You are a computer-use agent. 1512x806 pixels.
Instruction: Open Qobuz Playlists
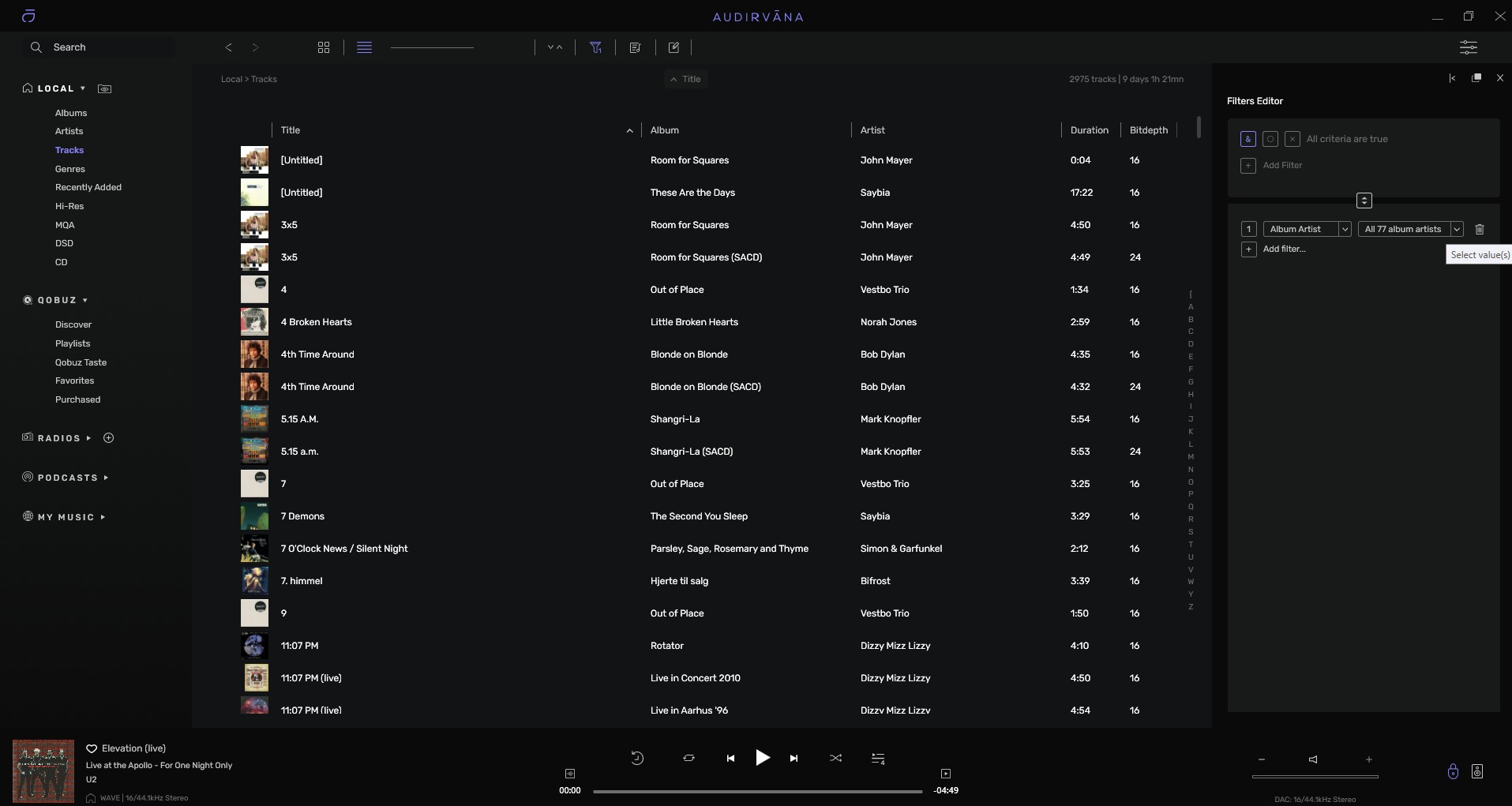(73, 343)
